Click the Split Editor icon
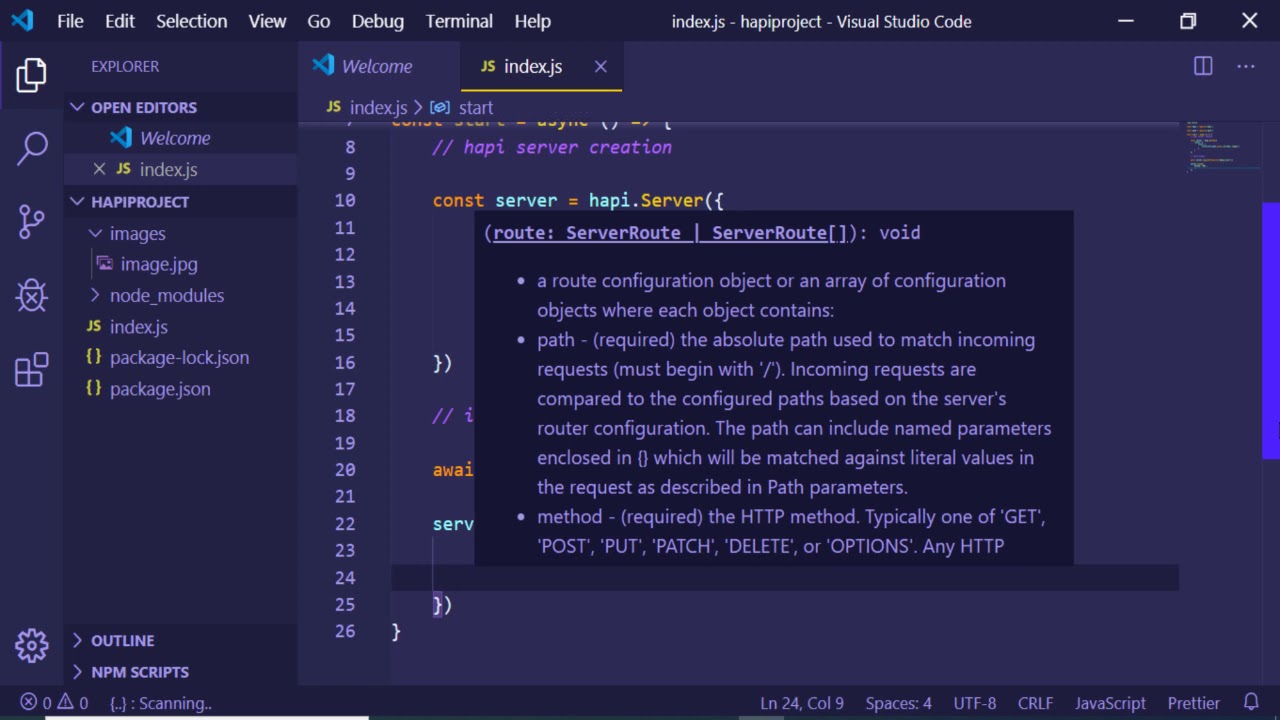1280x720 pixels. [1203, 66]
